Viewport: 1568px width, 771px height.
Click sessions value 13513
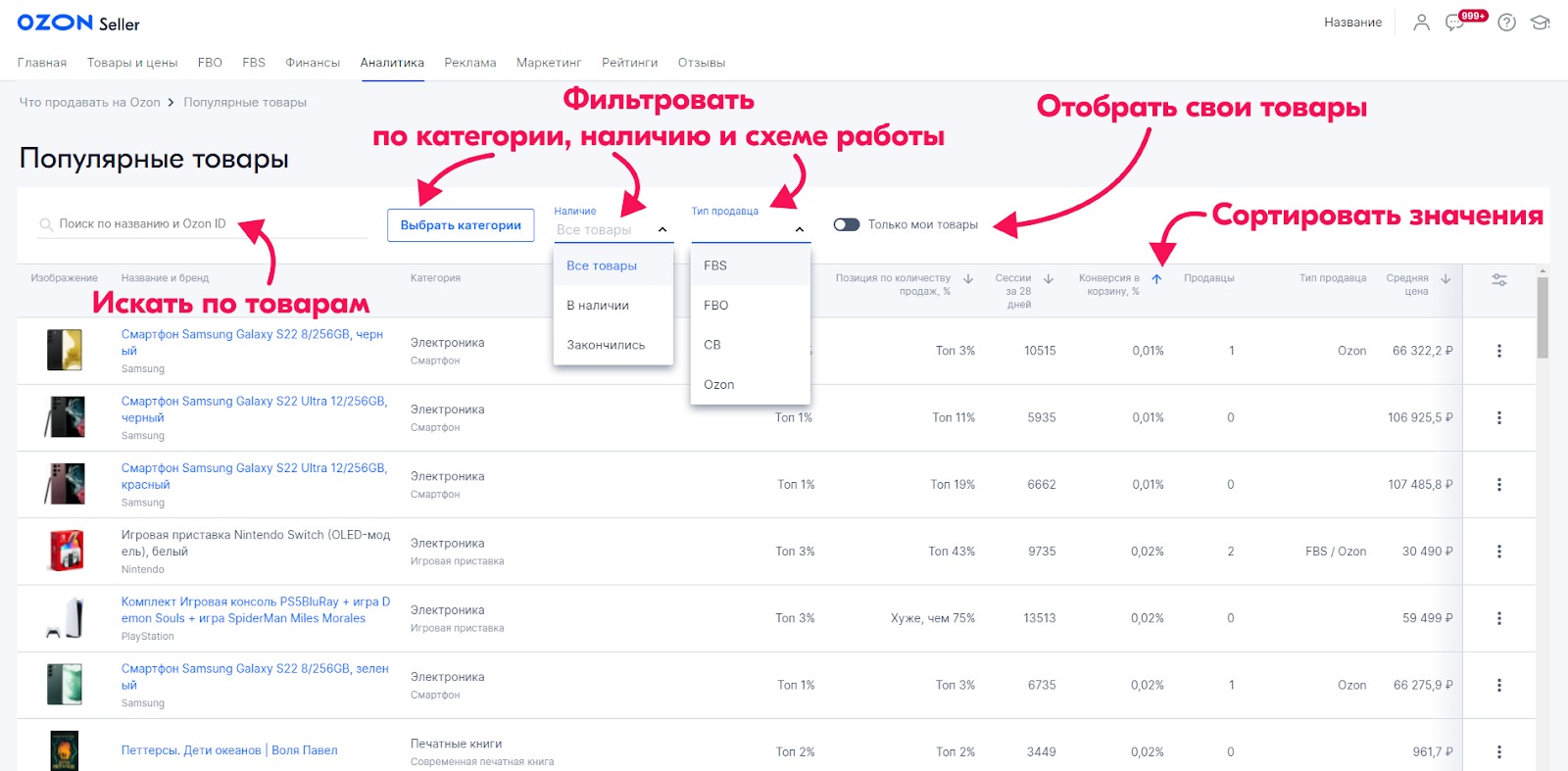1040,618
